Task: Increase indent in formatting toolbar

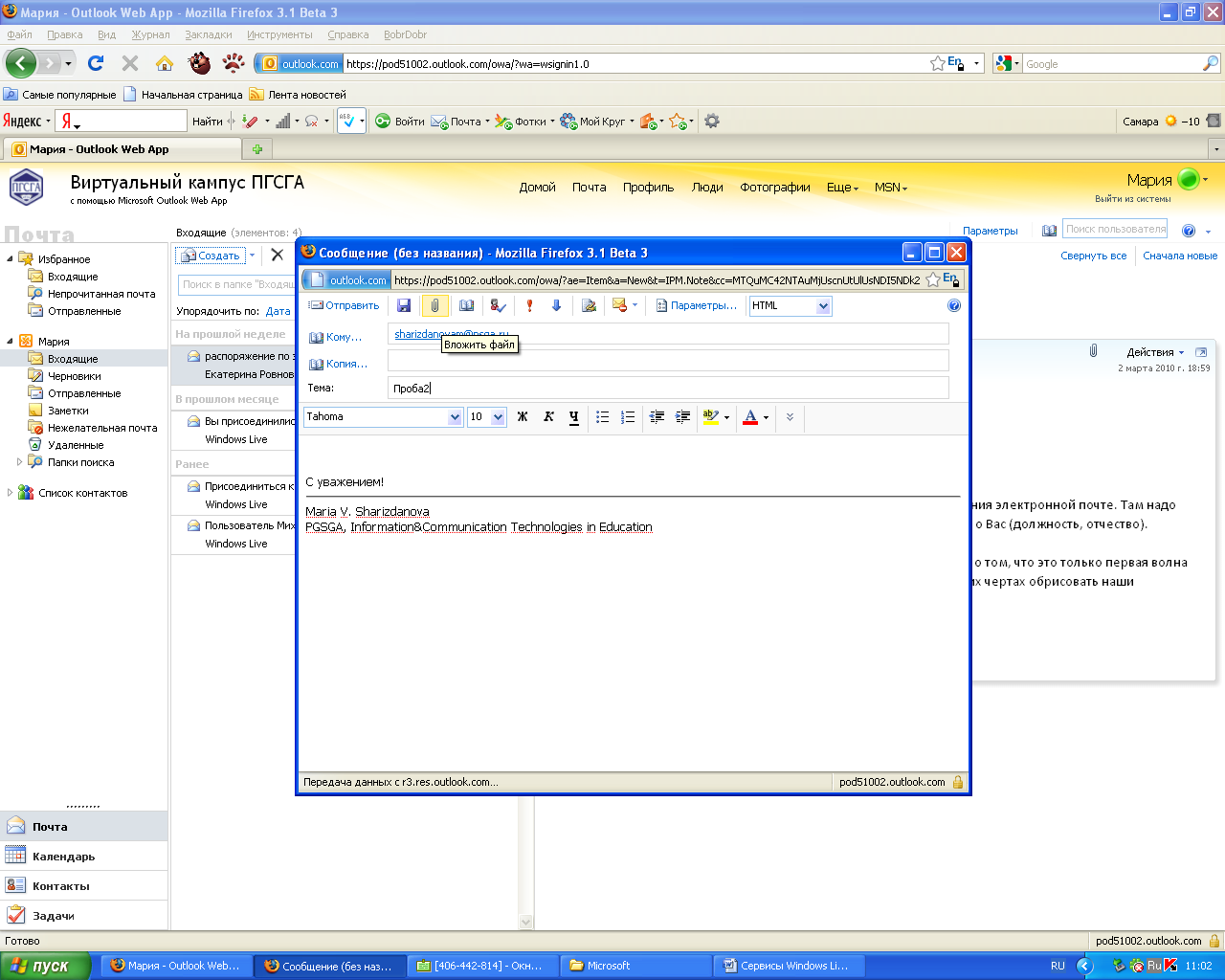Action: (682, 416)
